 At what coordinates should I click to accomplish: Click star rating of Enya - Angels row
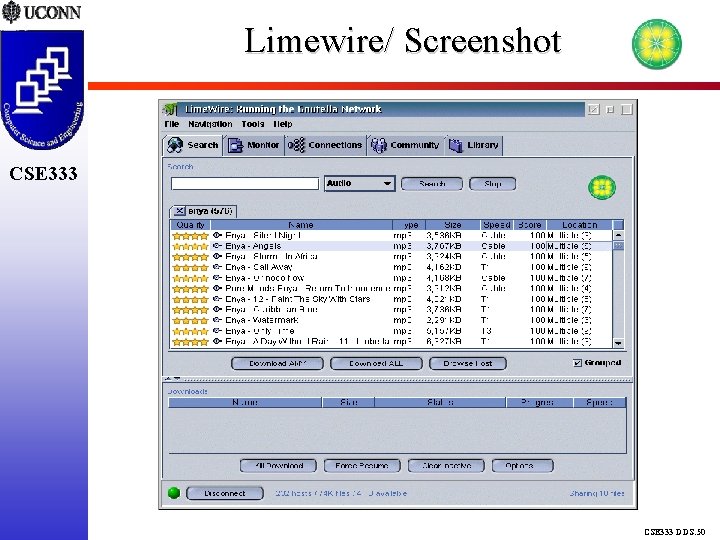click(x=190, y=247)
